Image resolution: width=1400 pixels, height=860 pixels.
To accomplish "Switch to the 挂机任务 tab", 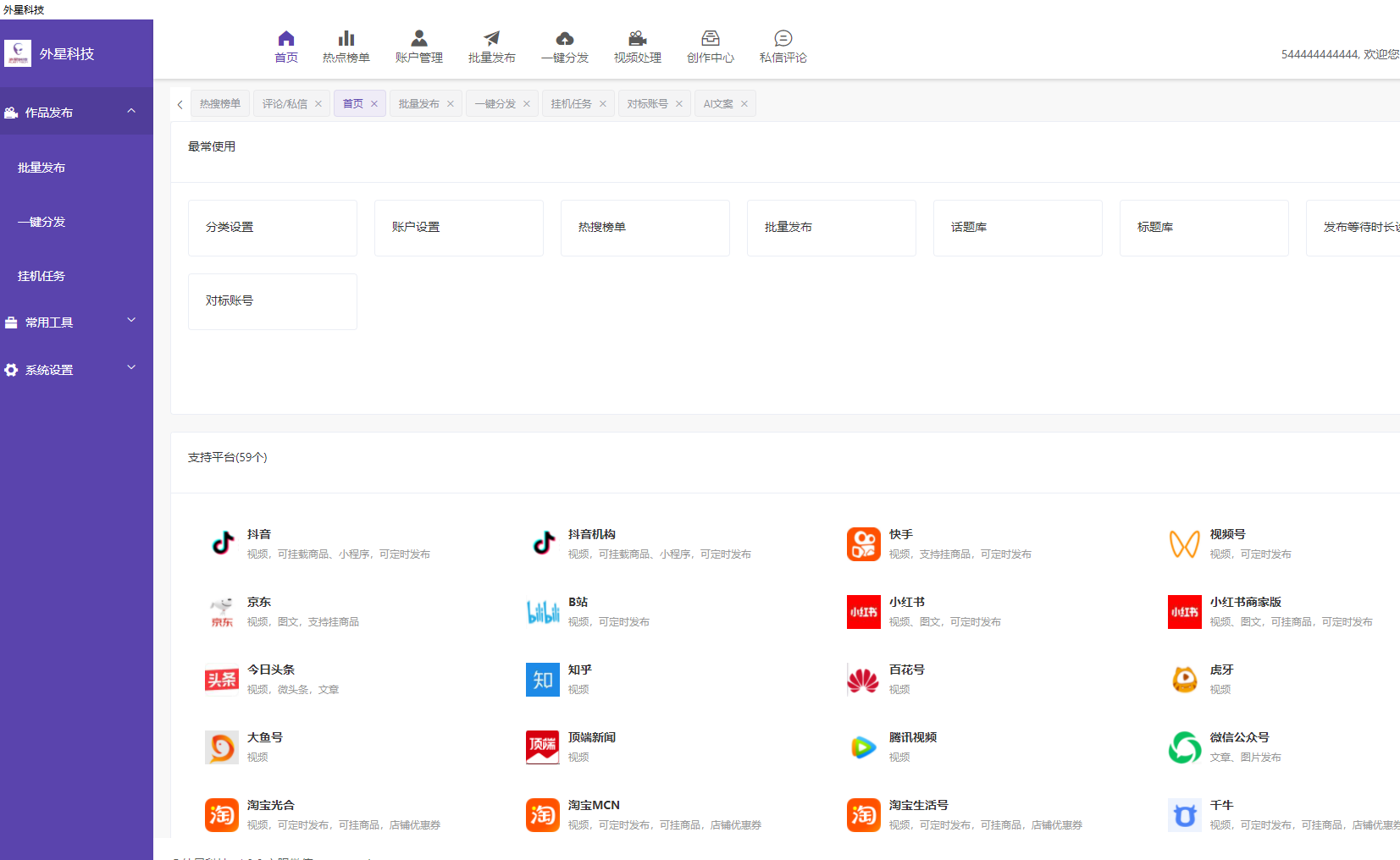I will 571,104.
